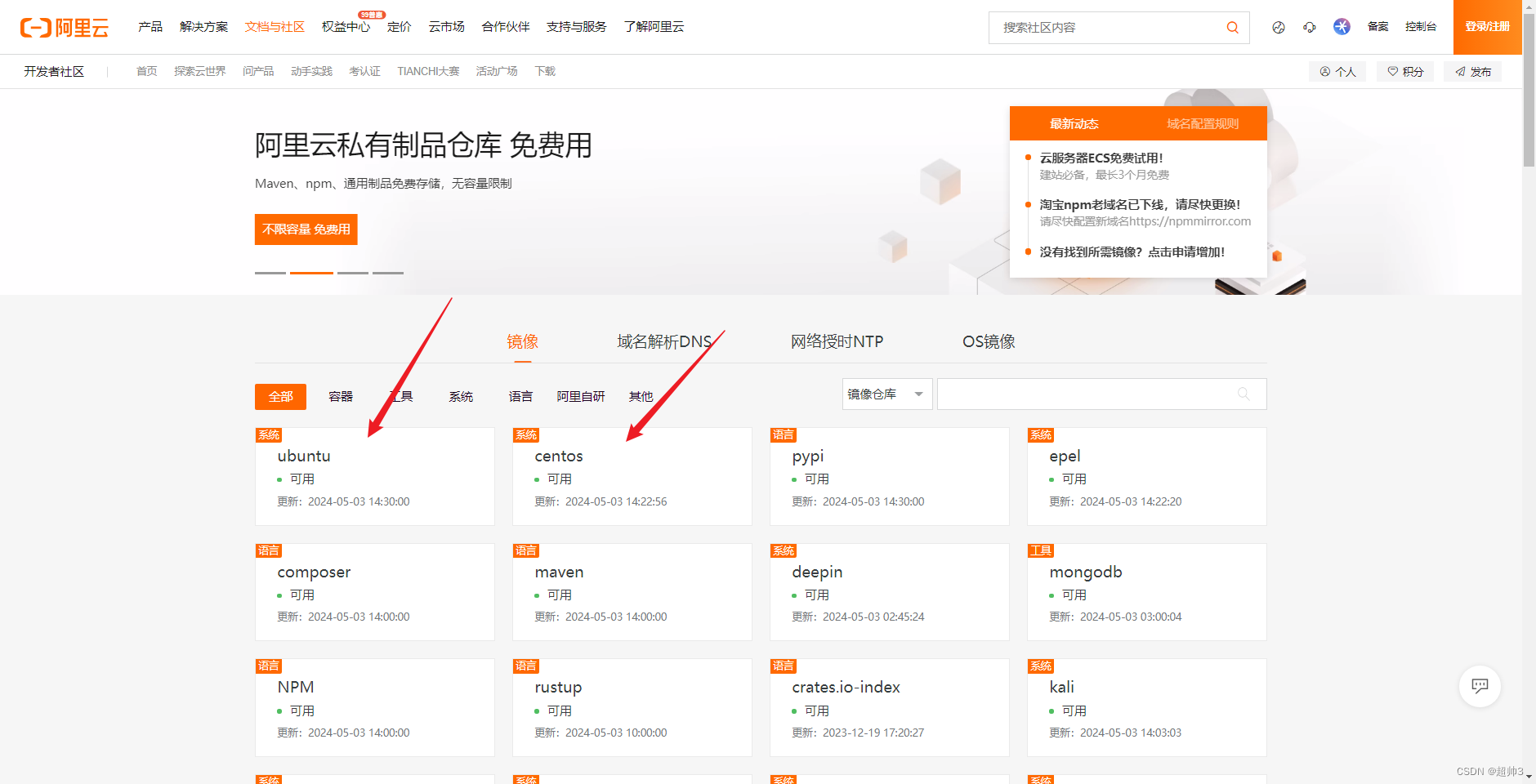Open the rustup mirror card

click(632, 708)
